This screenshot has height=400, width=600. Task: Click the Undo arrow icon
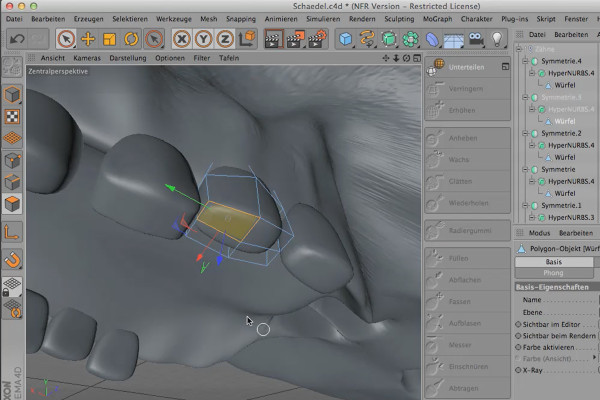pyautogui.click(x=17, y=39)
